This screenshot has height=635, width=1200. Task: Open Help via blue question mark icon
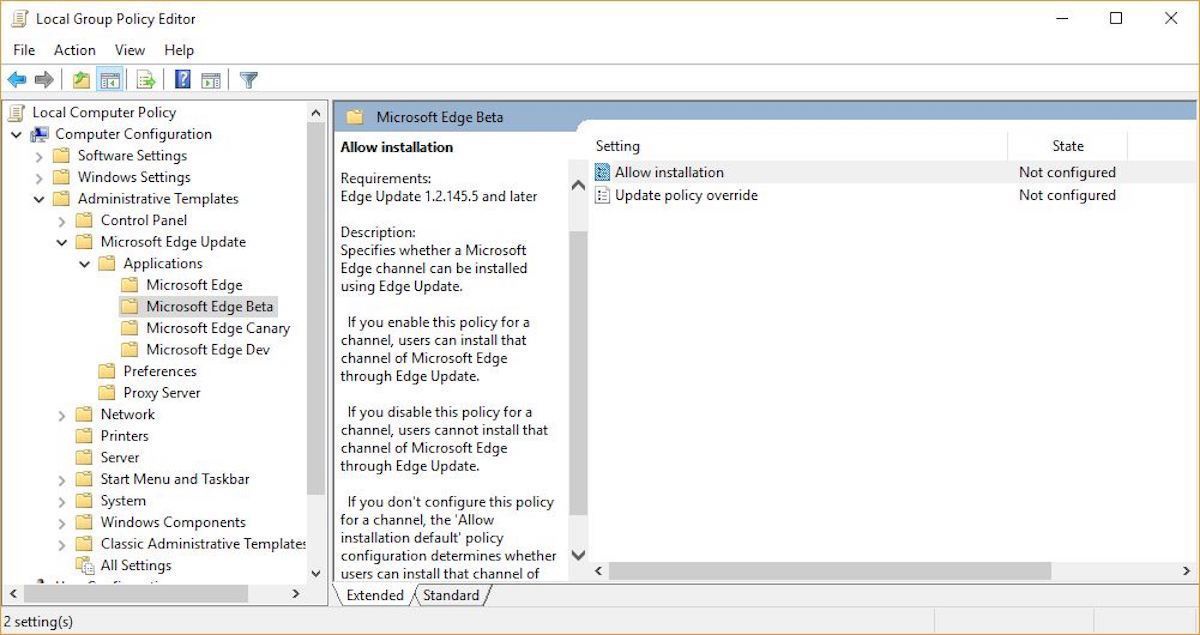pyautogui.click(x=183, y=80)
